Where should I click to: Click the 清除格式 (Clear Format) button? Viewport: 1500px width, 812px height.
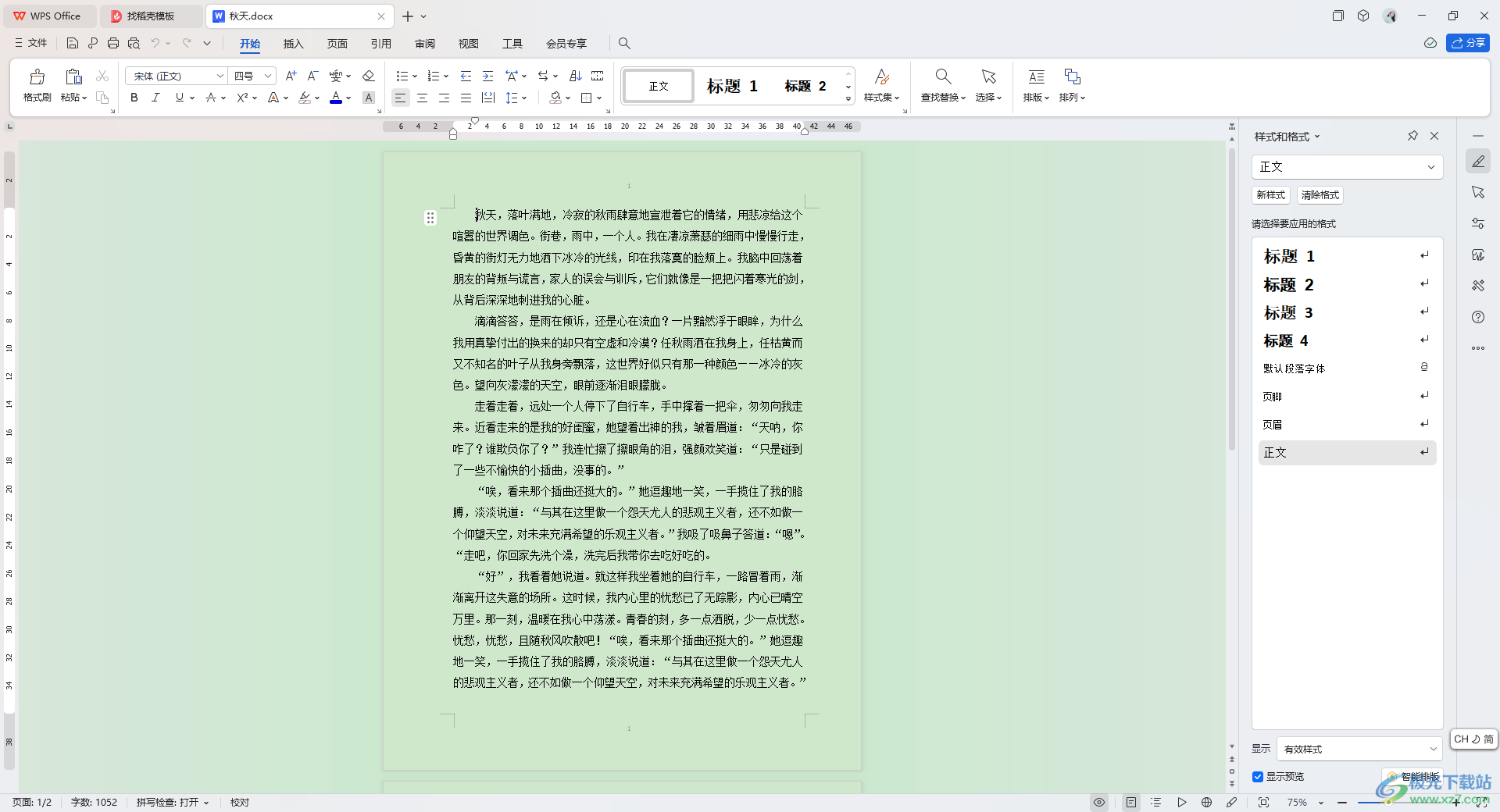point(1320,195)
